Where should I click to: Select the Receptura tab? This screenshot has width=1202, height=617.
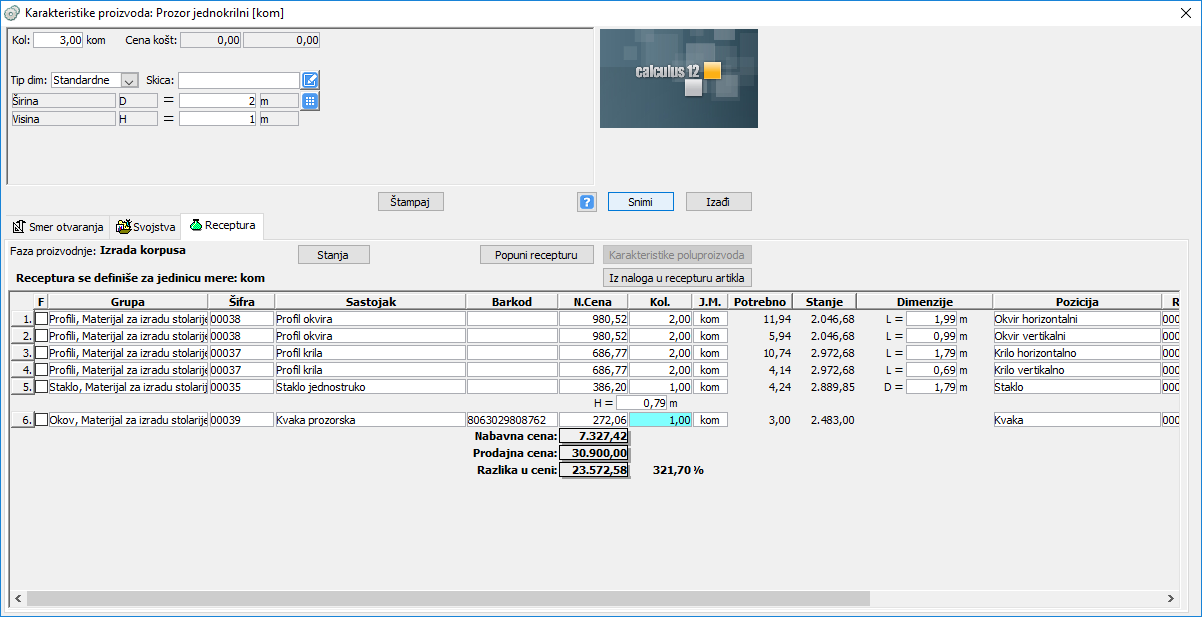click(221, 226)
